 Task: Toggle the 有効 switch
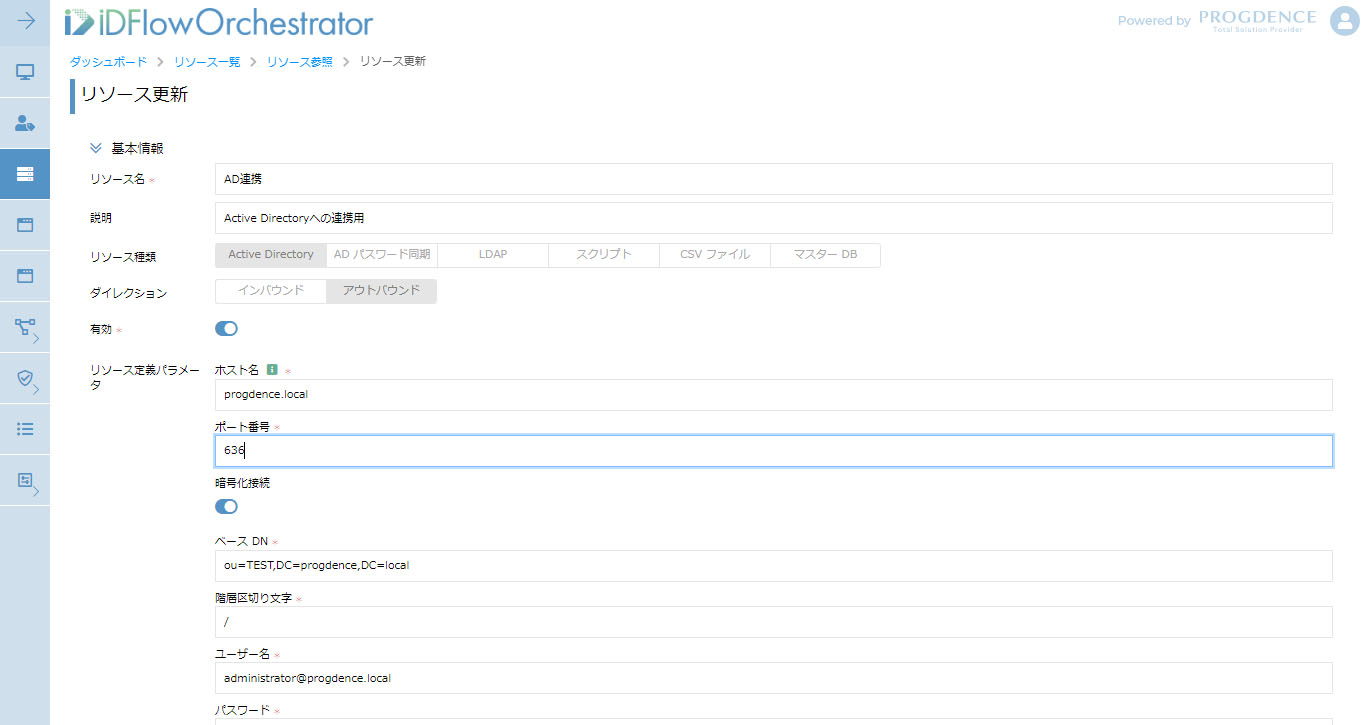[226, 329]
